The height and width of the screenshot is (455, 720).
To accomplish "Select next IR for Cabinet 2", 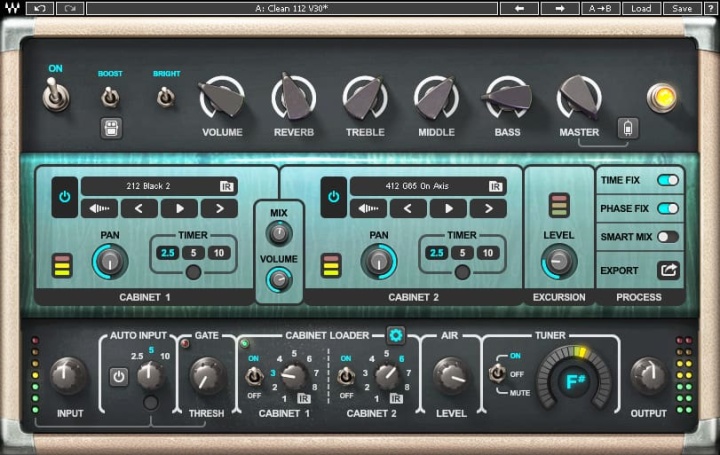I will tap(489, 208).
